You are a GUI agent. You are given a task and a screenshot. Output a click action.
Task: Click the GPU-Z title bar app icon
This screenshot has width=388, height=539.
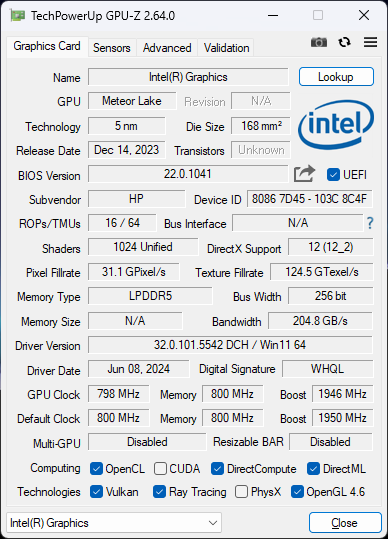pyautogui.click(x=17, y=15)
